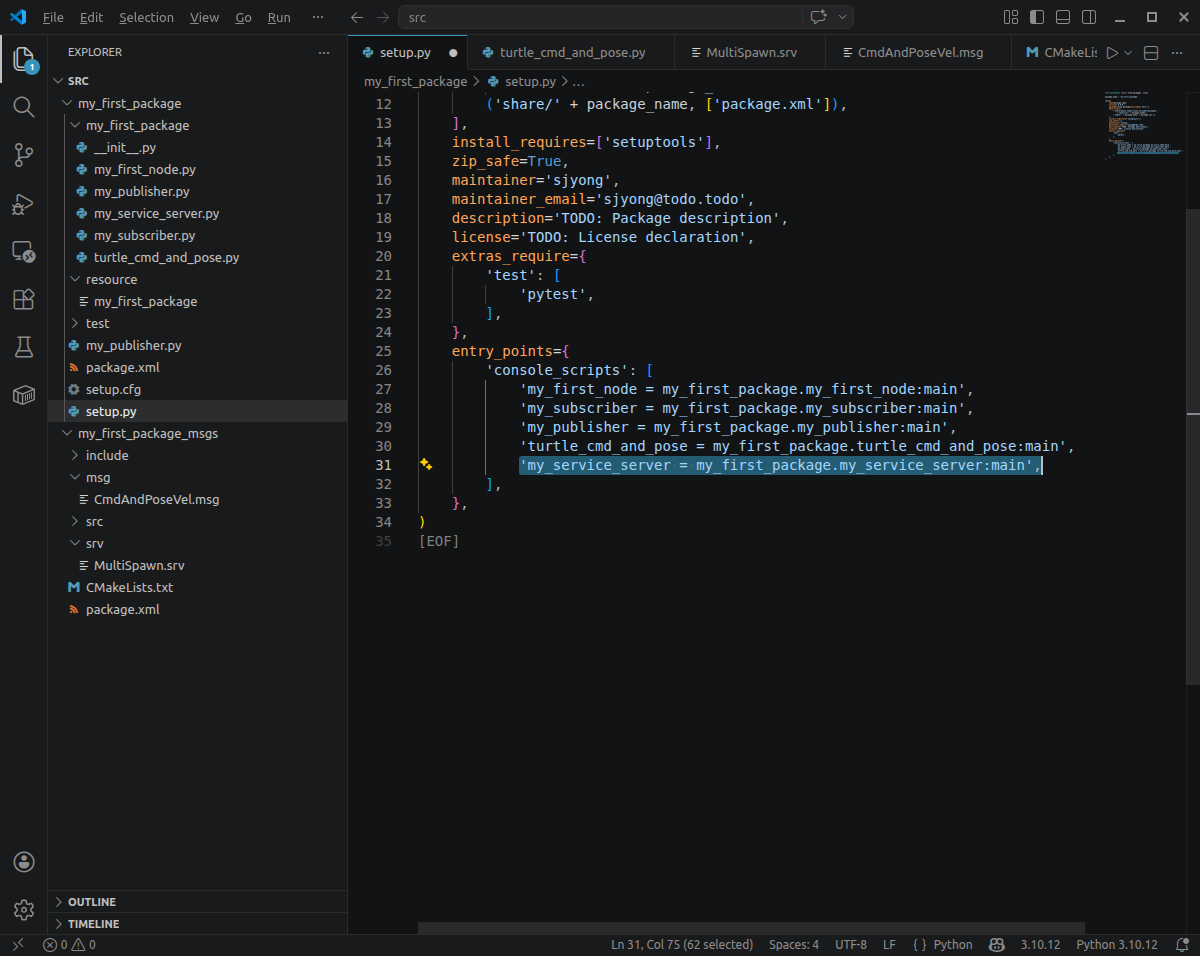The width and height of the screenshot is (1200, 956).
Task: Open the overflow menu after Run
Action: click(318, 17)
